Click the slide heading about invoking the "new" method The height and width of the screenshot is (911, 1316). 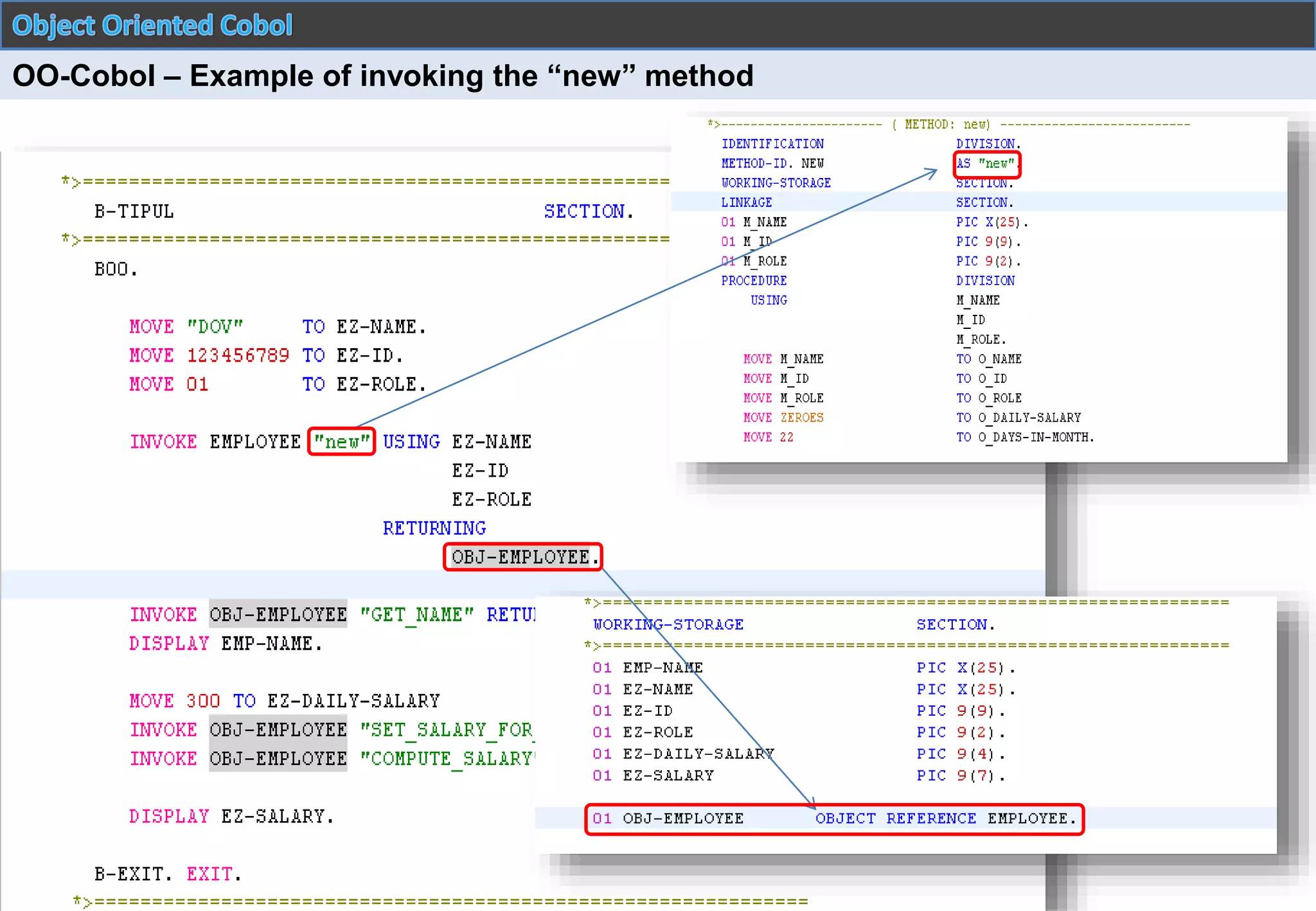[383, 76]
